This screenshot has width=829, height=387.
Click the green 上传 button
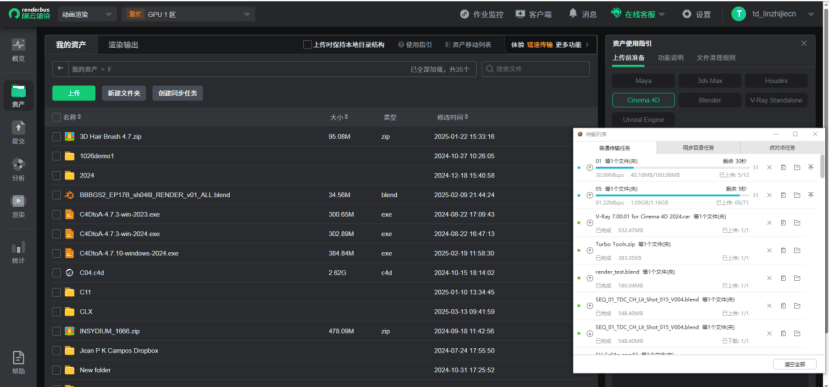[x=74, y=93]
